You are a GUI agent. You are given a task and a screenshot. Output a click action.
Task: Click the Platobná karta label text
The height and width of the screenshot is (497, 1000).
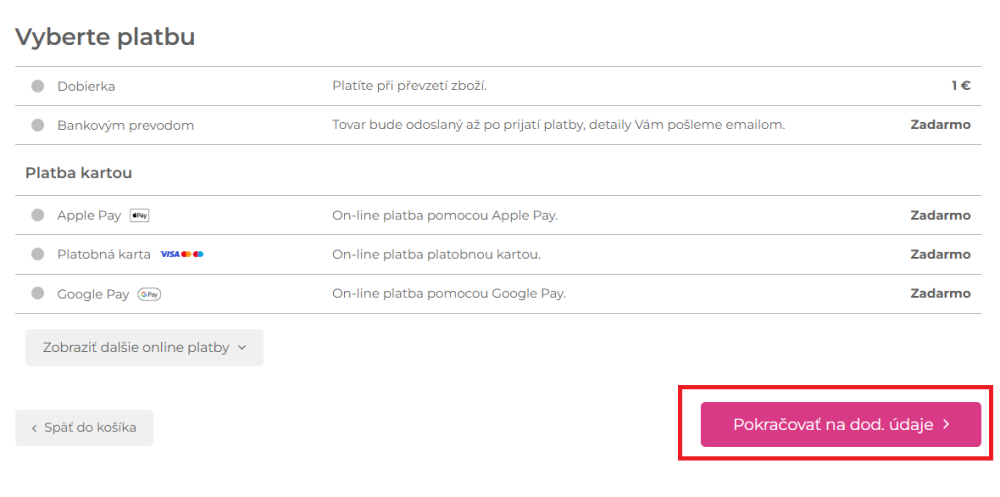click(104, 255)
